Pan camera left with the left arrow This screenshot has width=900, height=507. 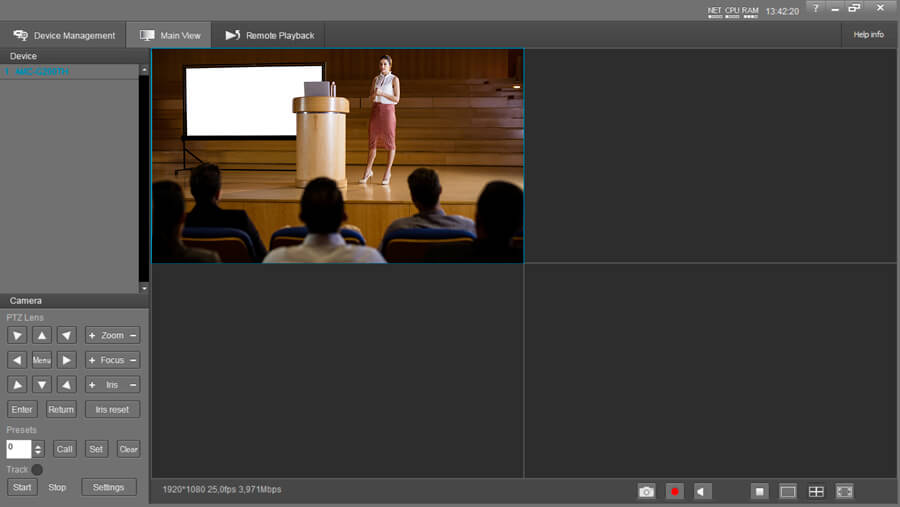tap(17, 360)
